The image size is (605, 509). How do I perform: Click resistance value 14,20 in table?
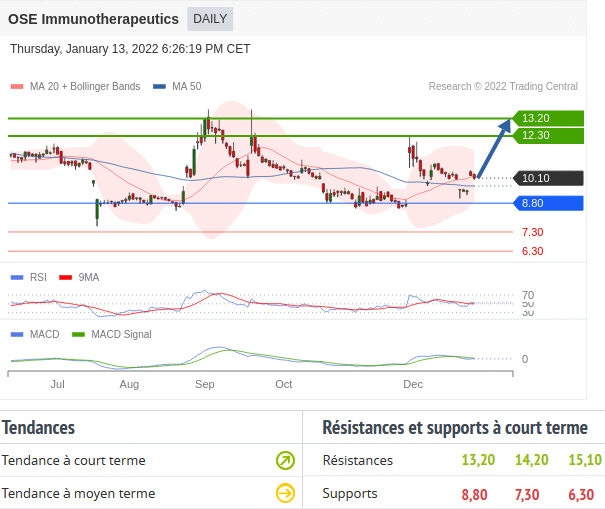click(532, 460)
